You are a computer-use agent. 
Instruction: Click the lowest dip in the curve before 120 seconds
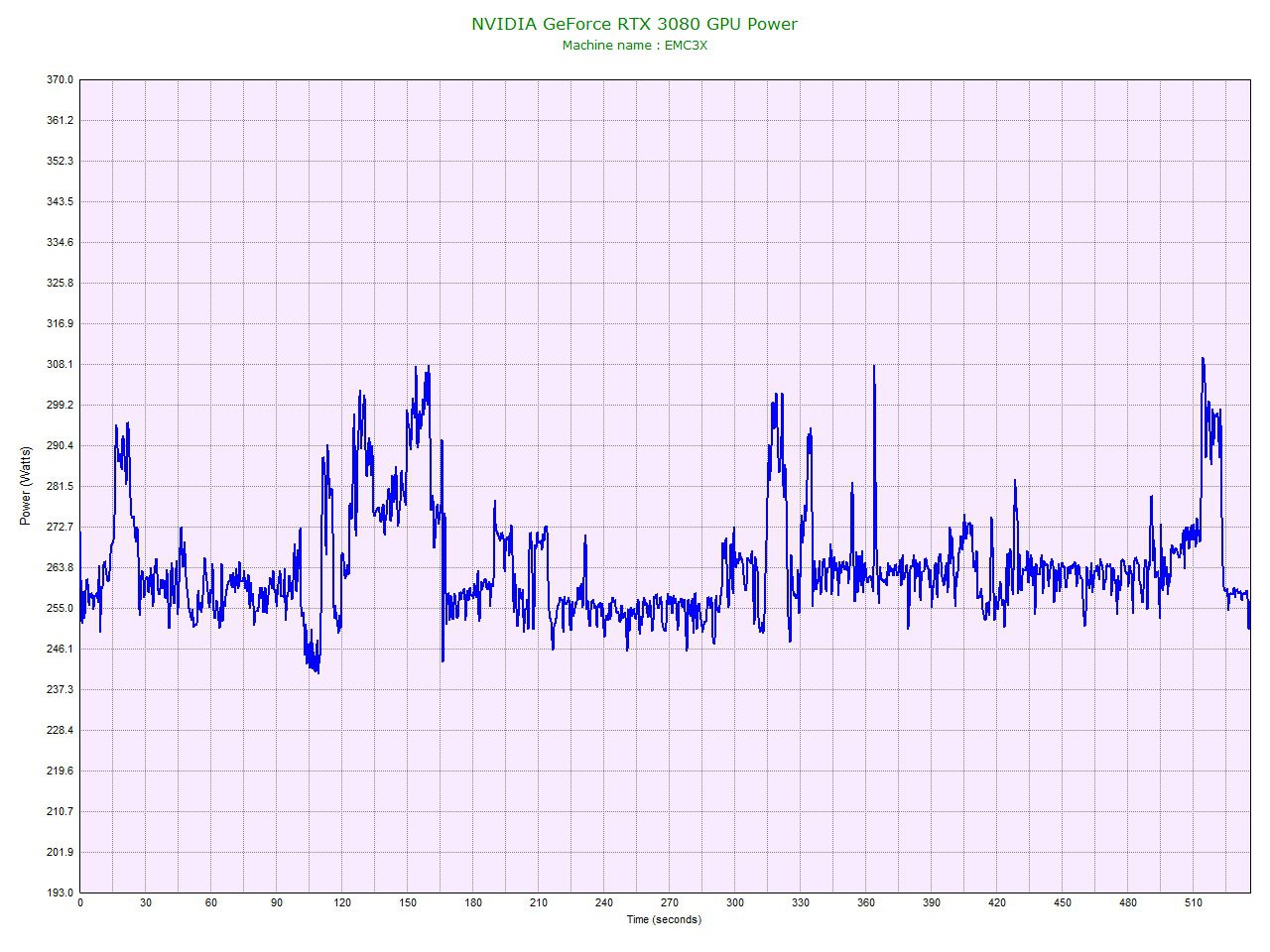[317, 672]
